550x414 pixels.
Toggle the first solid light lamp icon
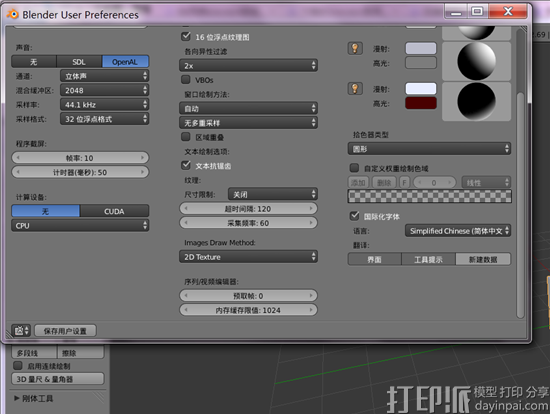pyautogui.click(x=355, y=48)
